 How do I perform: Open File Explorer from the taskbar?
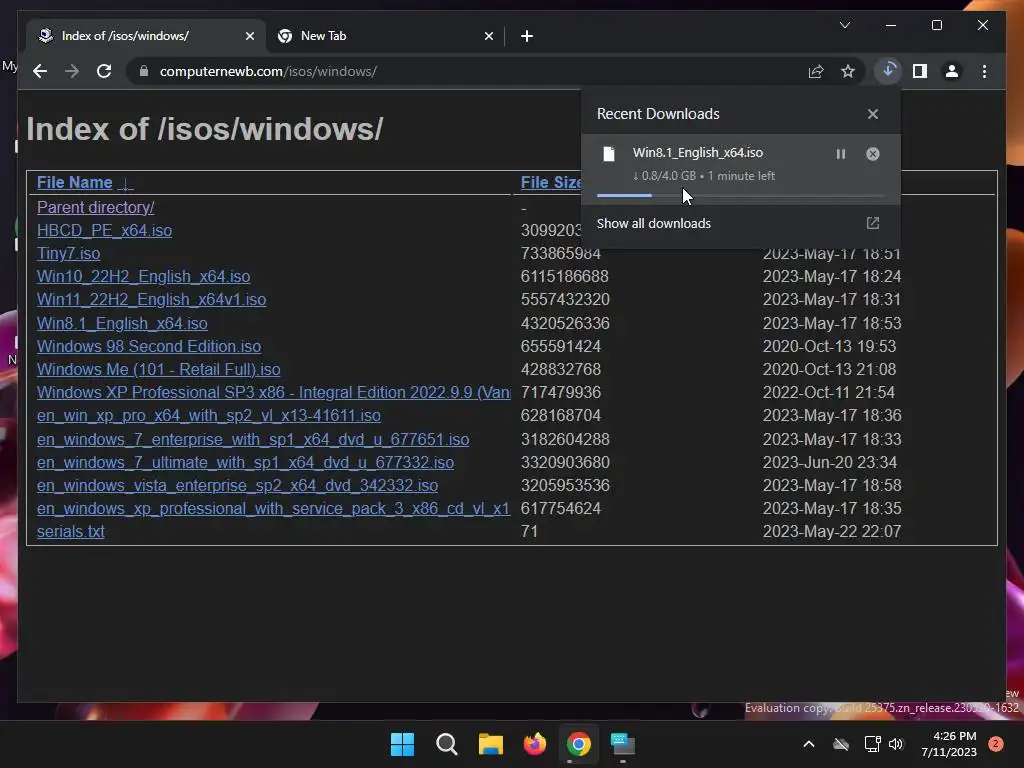tap(490, 744)
